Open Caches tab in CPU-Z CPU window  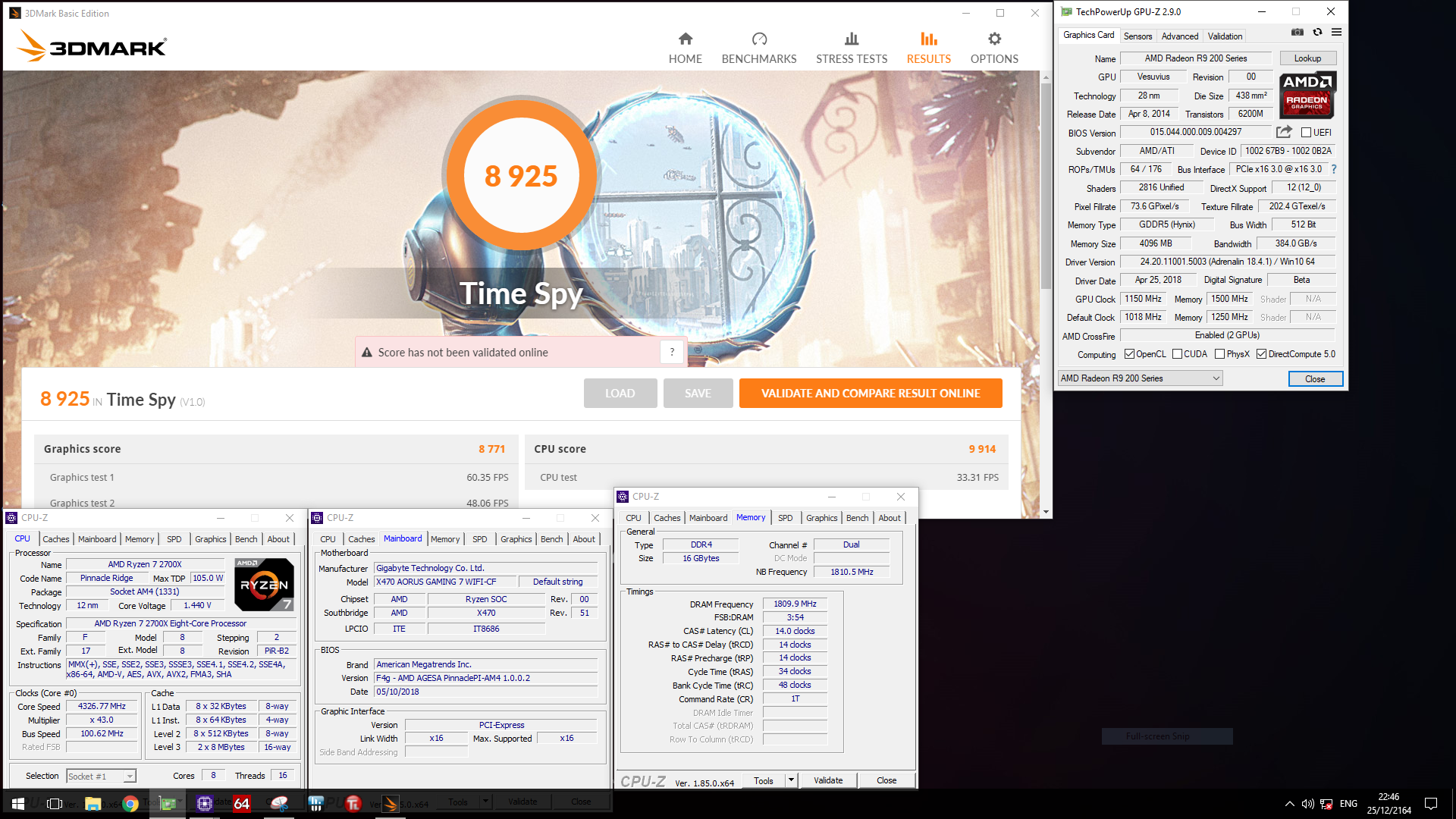coord(55,539)
